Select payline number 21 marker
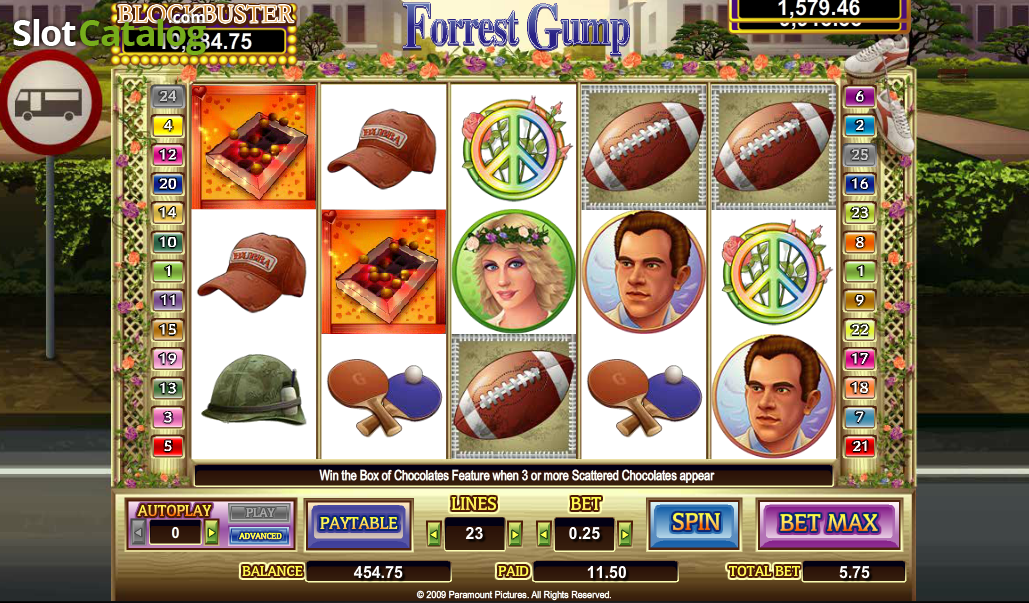 860,446
